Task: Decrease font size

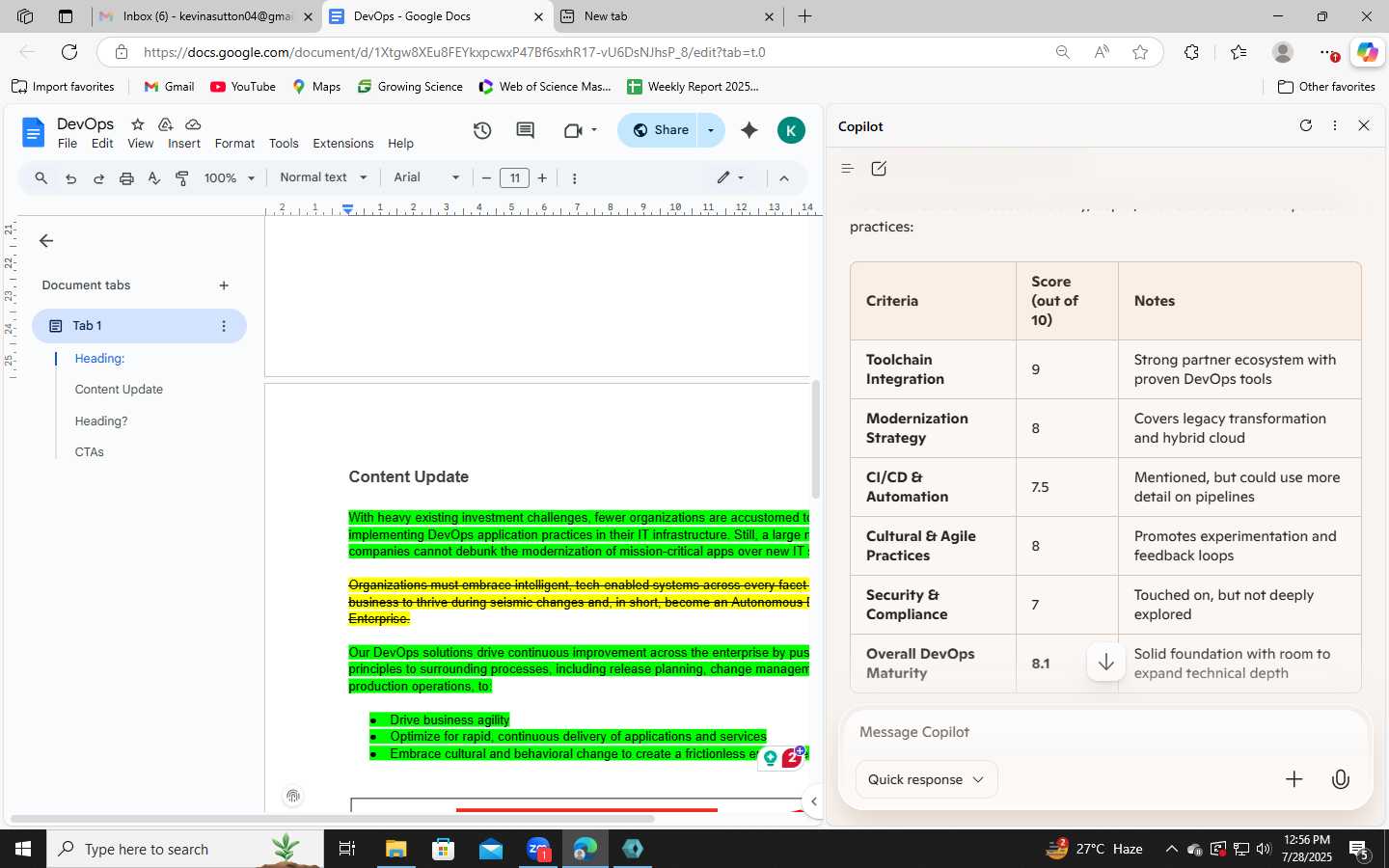Action: (x=486, y=178)
